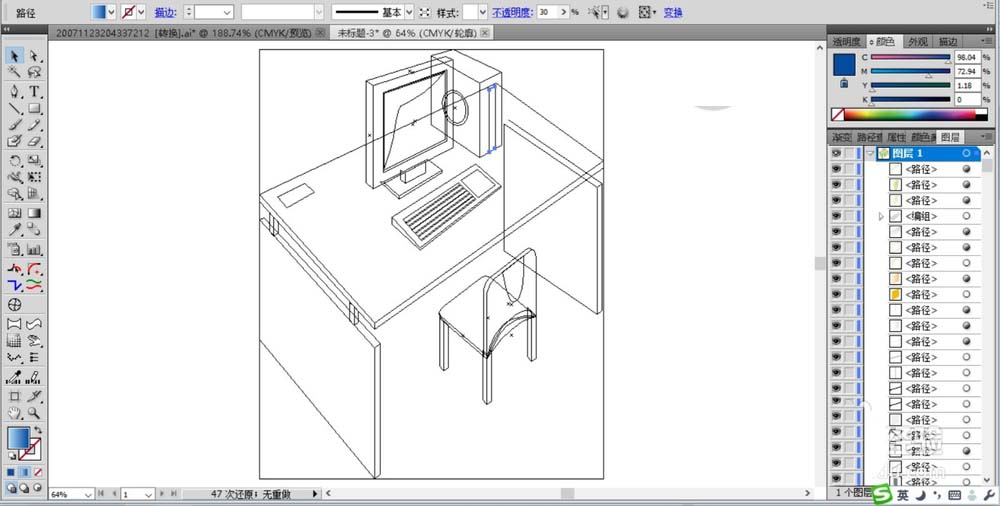Switch to the 属性 panel tab
This screenshot has width=1000, height=506.
coord(896,137)
